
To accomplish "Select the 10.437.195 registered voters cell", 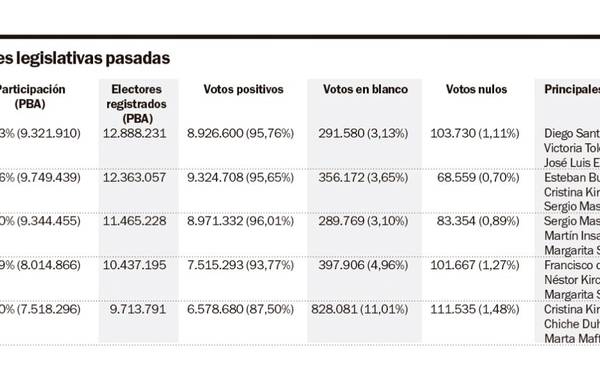I will [135, 265].
